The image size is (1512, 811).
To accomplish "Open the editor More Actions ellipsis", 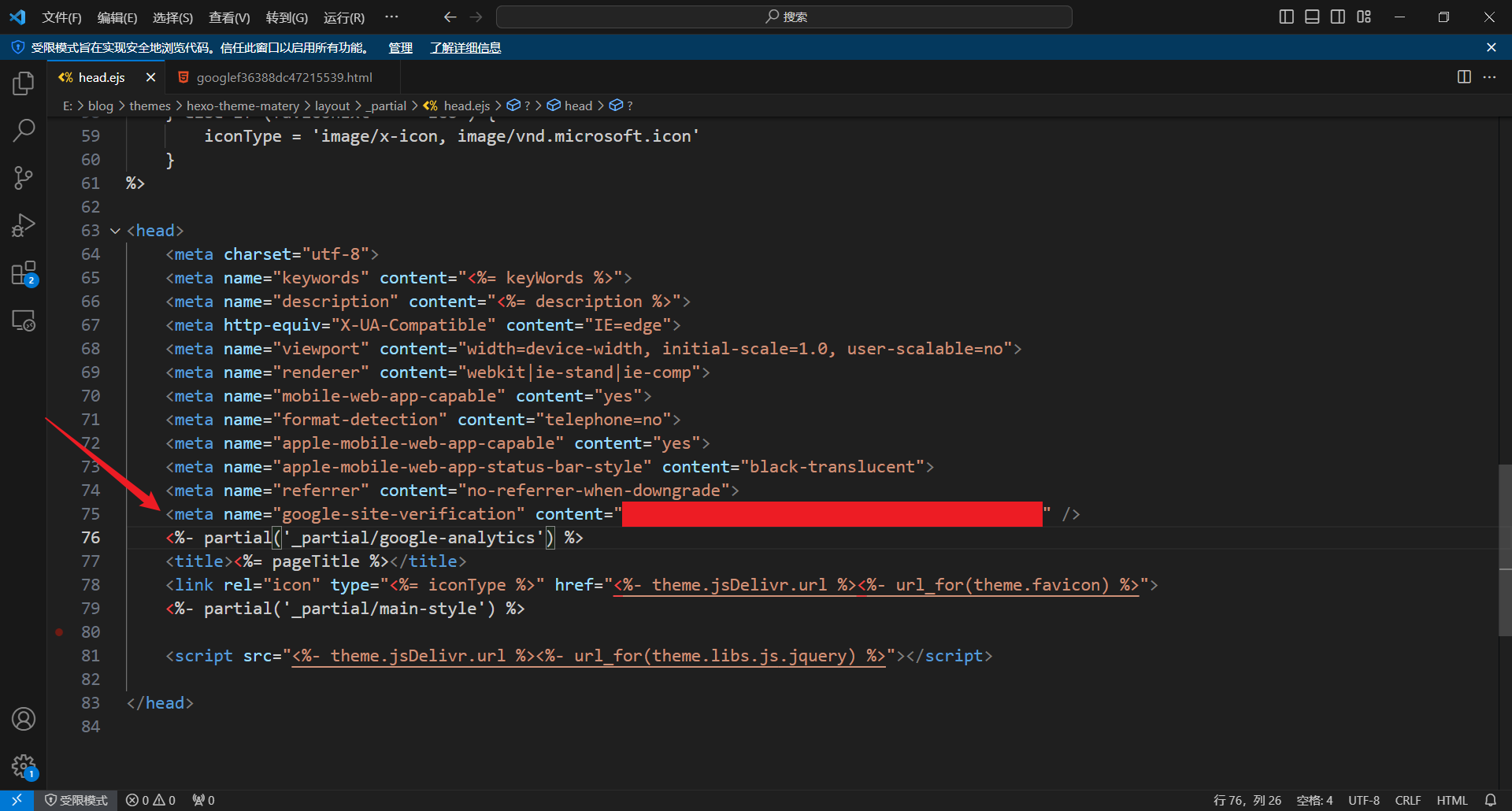I will point(1489,77).
